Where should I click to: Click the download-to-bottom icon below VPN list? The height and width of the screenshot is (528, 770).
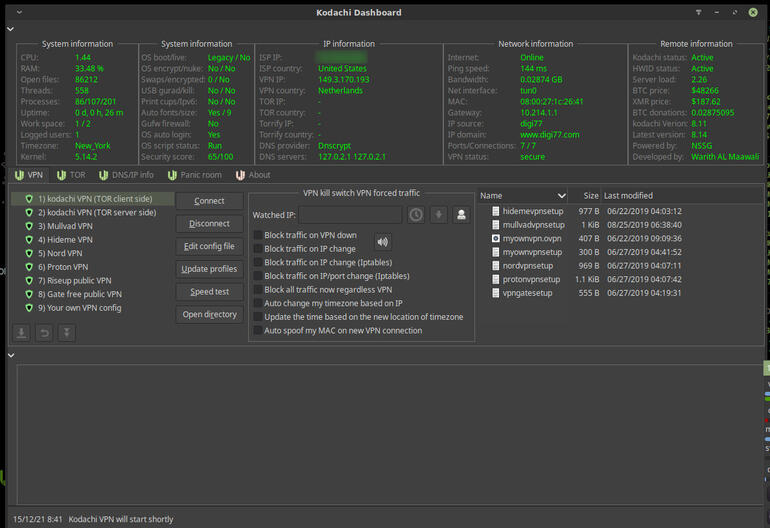pyautogui.click(x=67, y=333)
